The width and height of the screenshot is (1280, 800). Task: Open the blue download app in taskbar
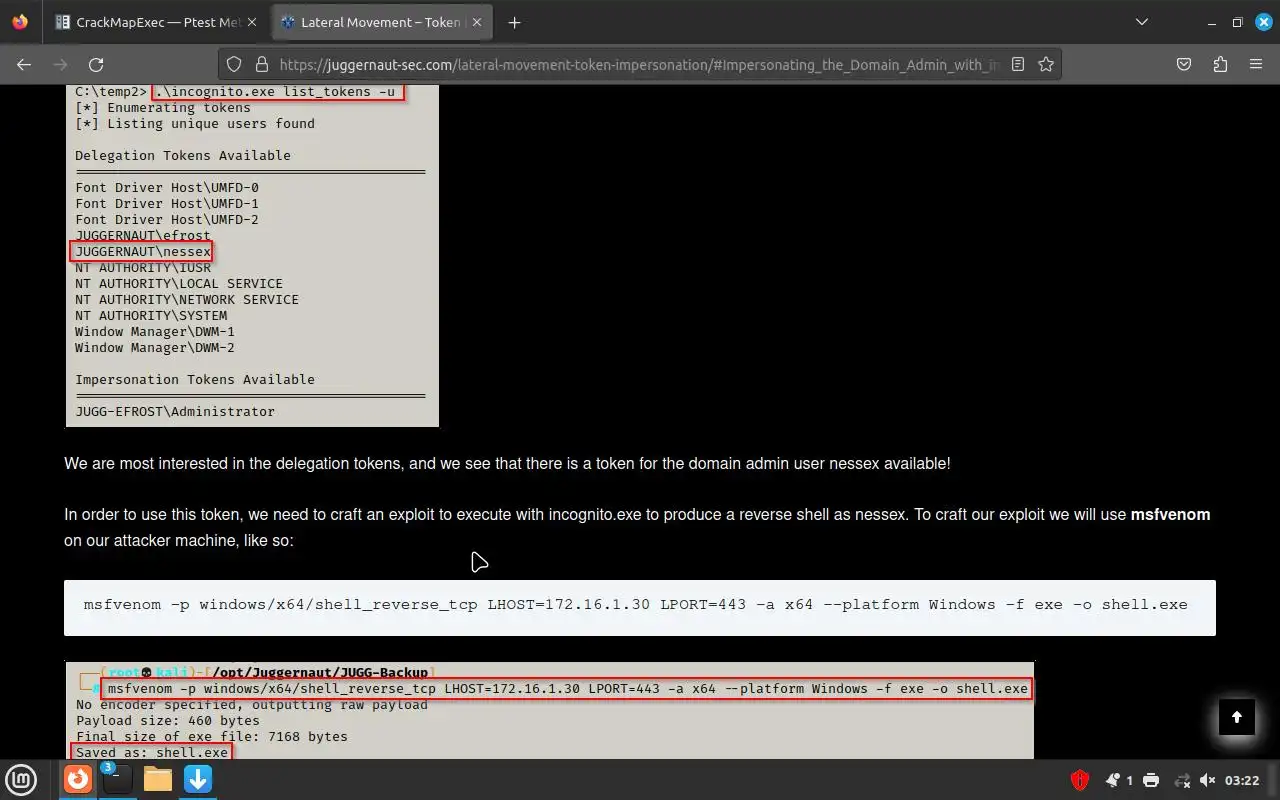pos(198,779)
